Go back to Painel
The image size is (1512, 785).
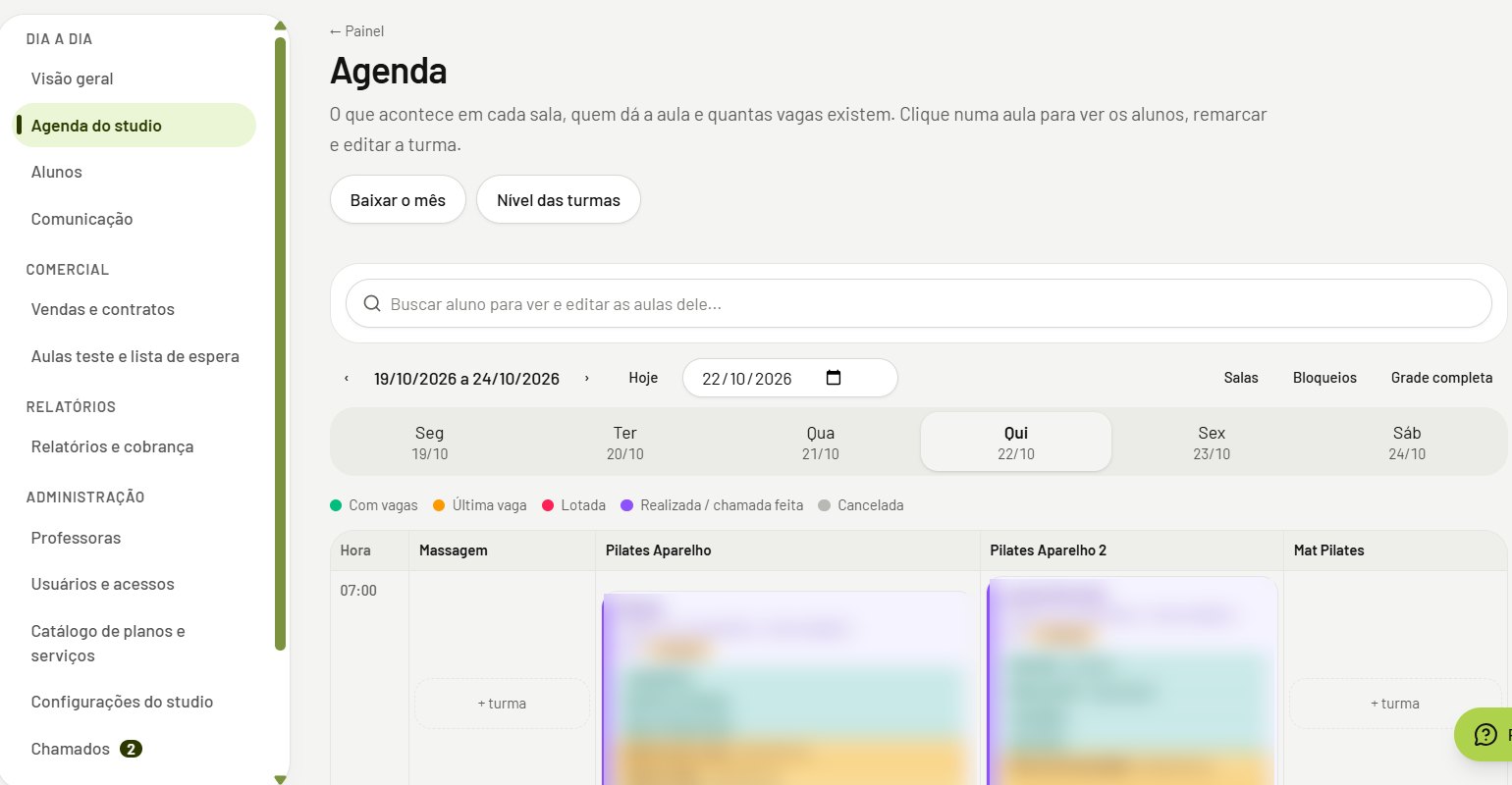tap(356, 31)
